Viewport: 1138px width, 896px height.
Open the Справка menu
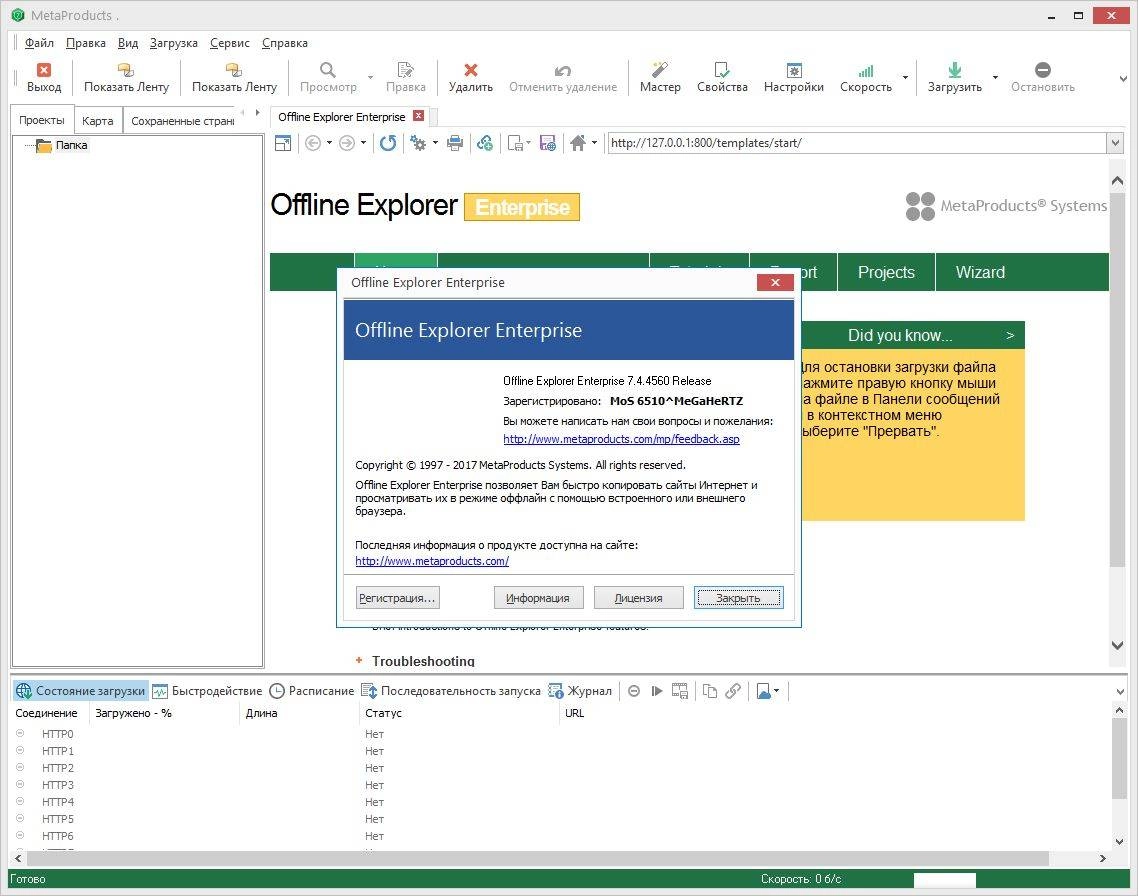(284, 43)
